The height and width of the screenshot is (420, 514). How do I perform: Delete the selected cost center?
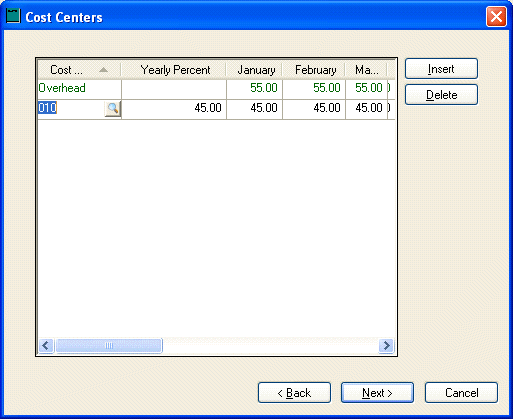tap(441, 95)
